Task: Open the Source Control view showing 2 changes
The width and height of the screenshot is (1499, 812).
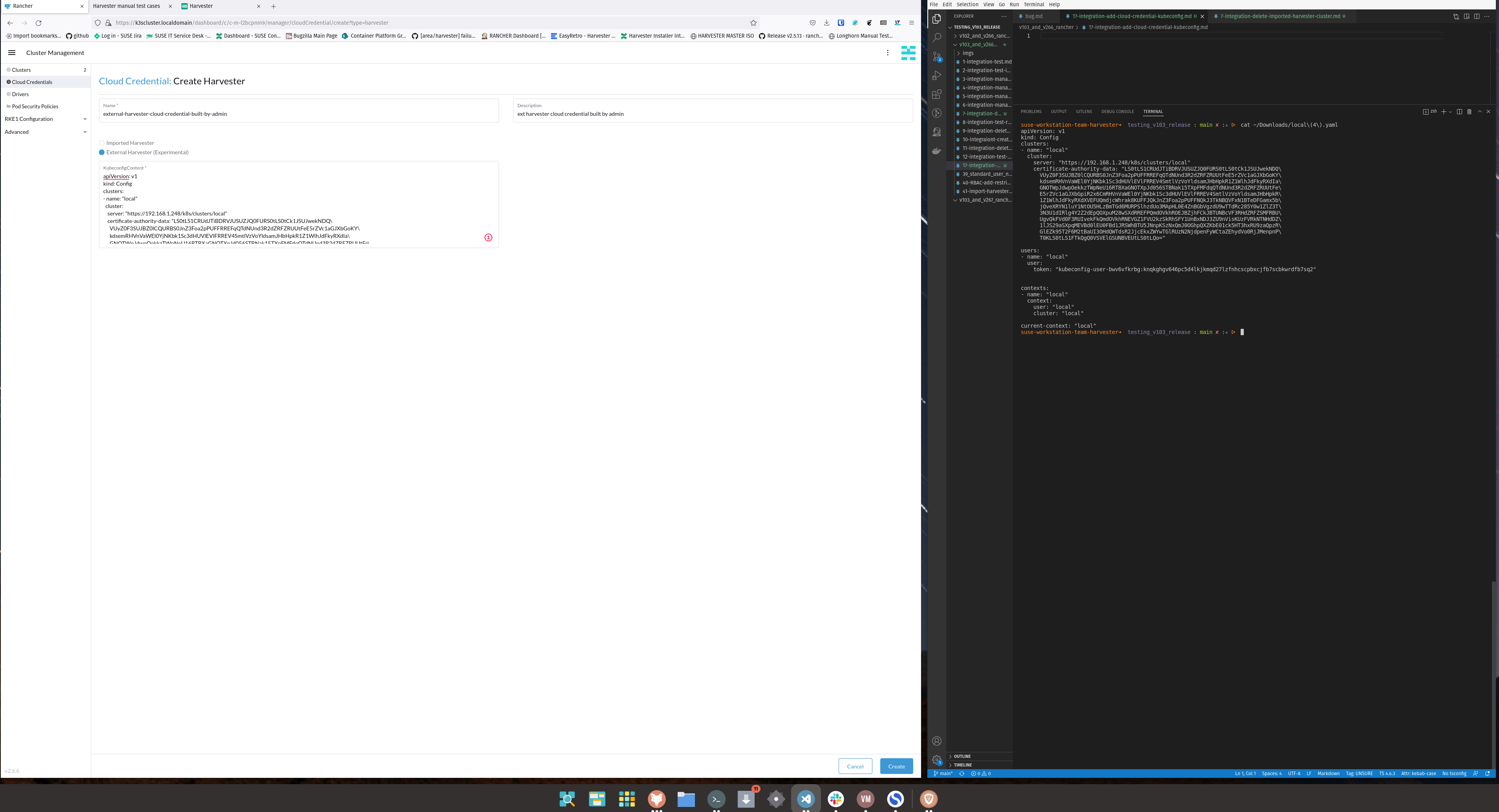Action: click(x=937, y=56)
